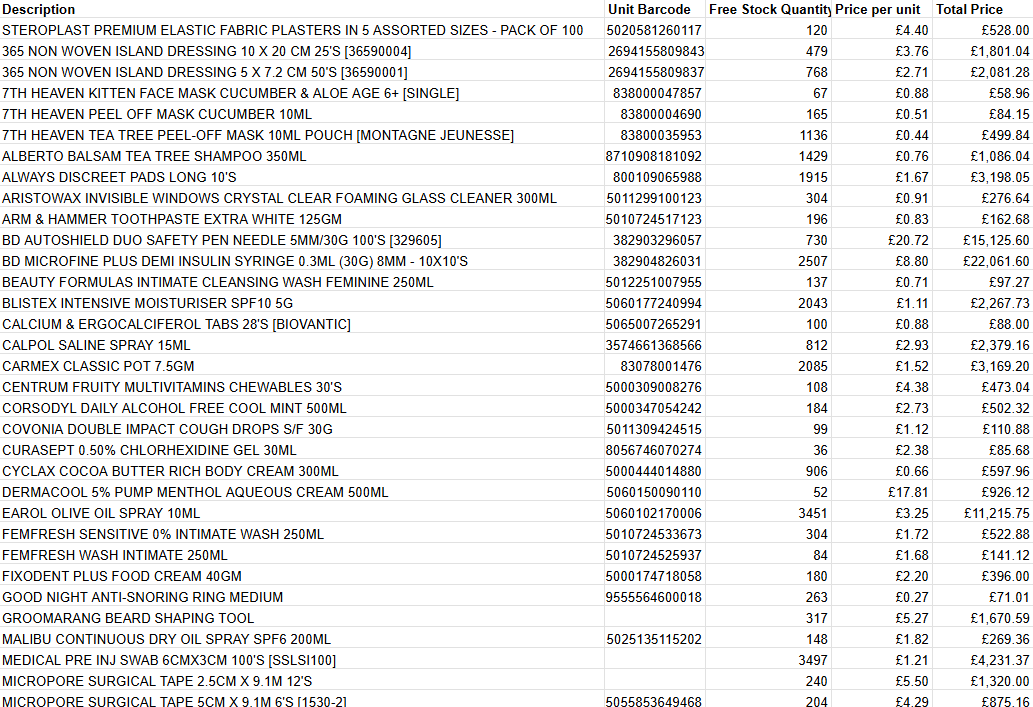Click stock quantity 2043

coord(813,304)
